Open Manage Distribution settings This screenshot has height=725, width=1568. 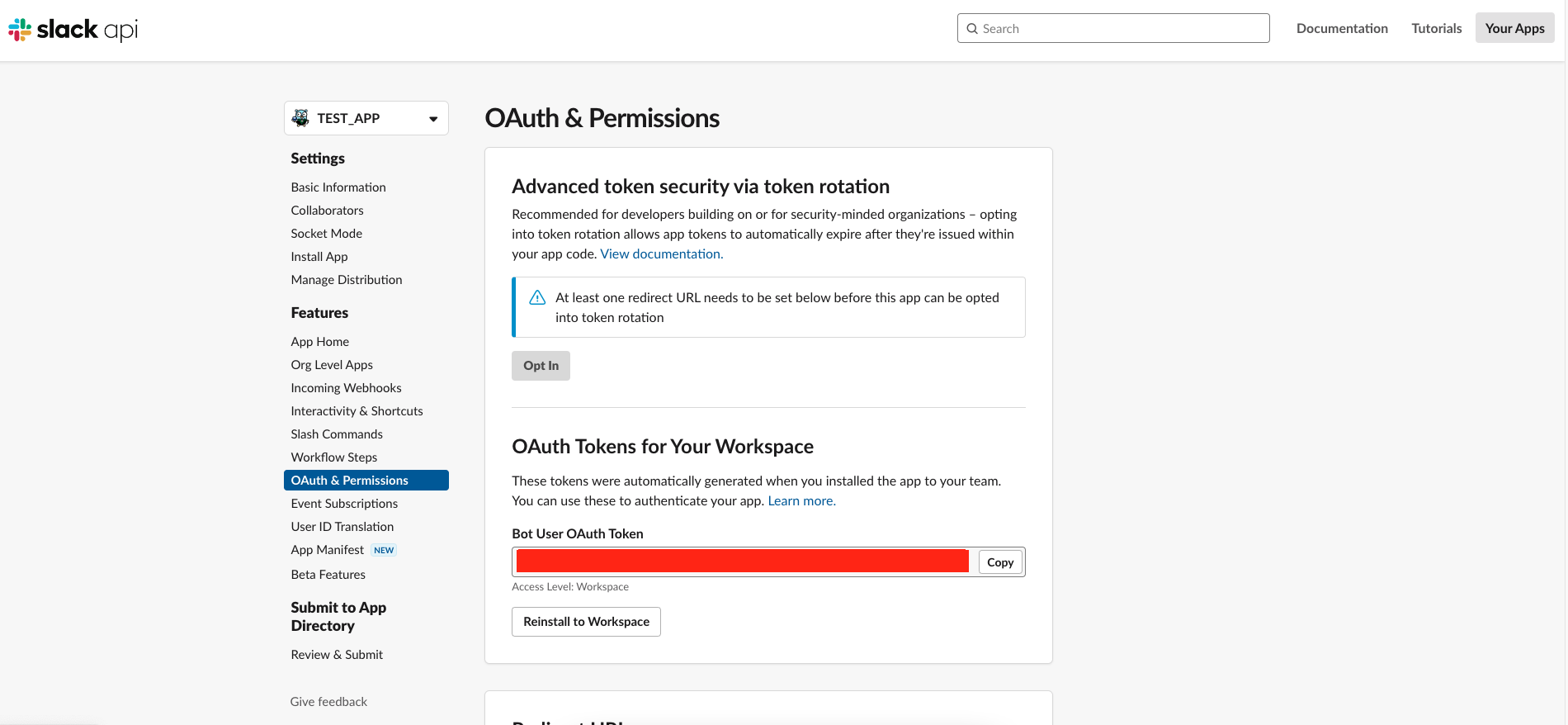pos(347,280)
